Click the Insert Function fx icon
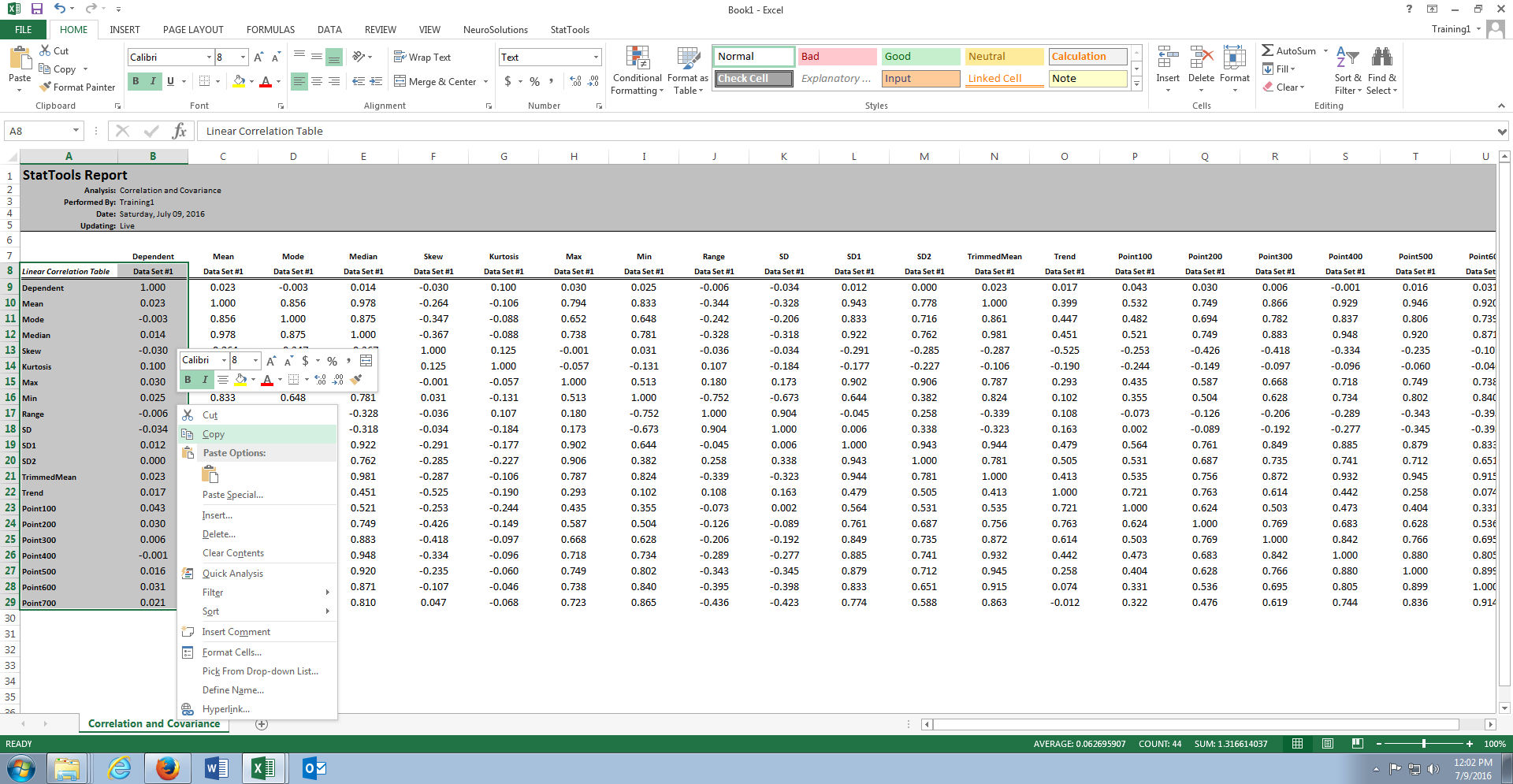This screenshot has width=1513, height=784. tap(180, 131)
